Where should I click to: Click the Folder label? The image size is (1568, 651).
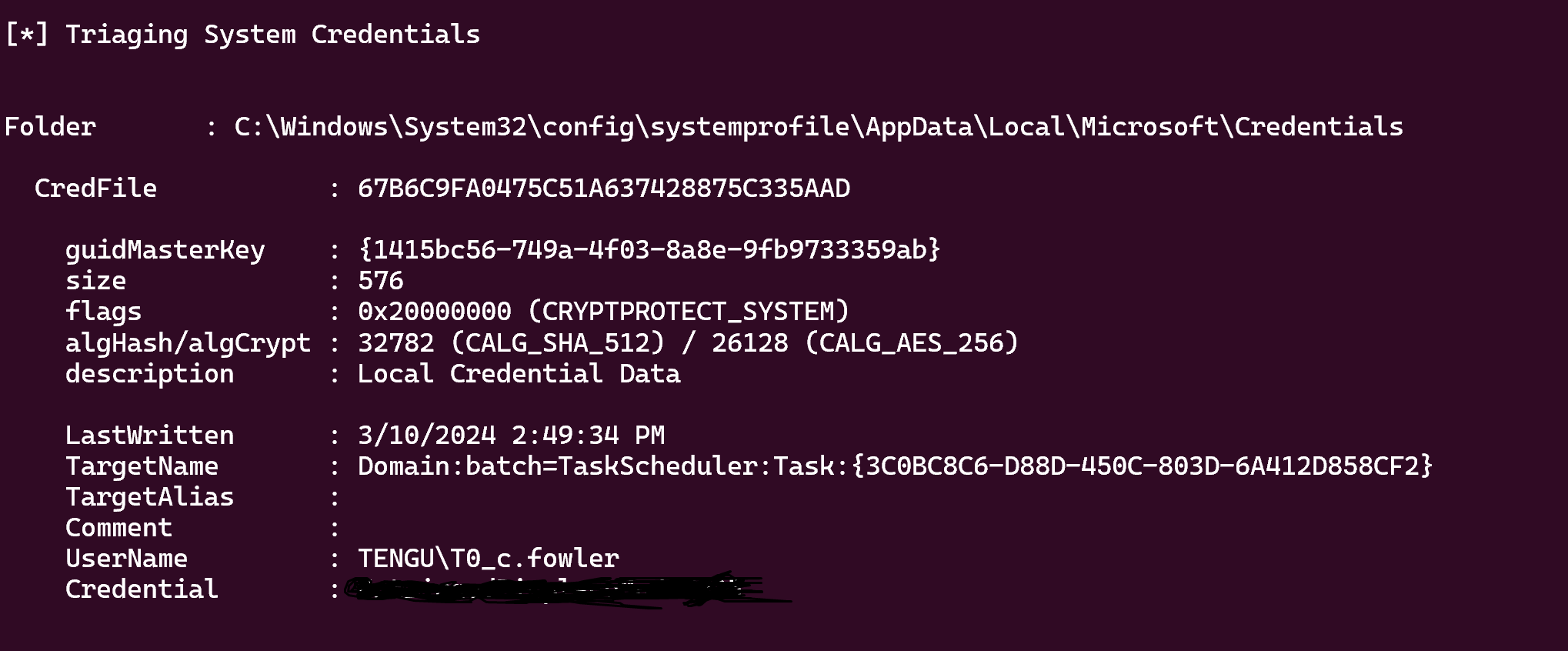pyautogui.click(x=50, y=127)
